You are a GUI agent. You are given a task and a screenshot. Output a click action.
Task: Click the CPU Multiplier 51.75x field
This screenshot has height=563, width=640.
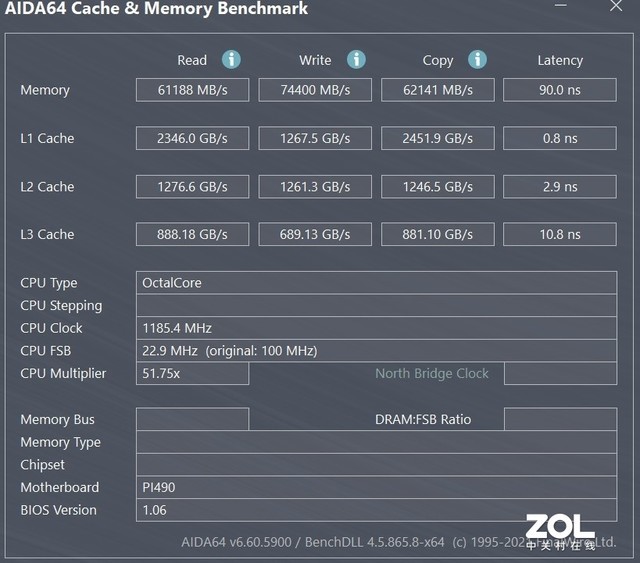coord(192,373)
